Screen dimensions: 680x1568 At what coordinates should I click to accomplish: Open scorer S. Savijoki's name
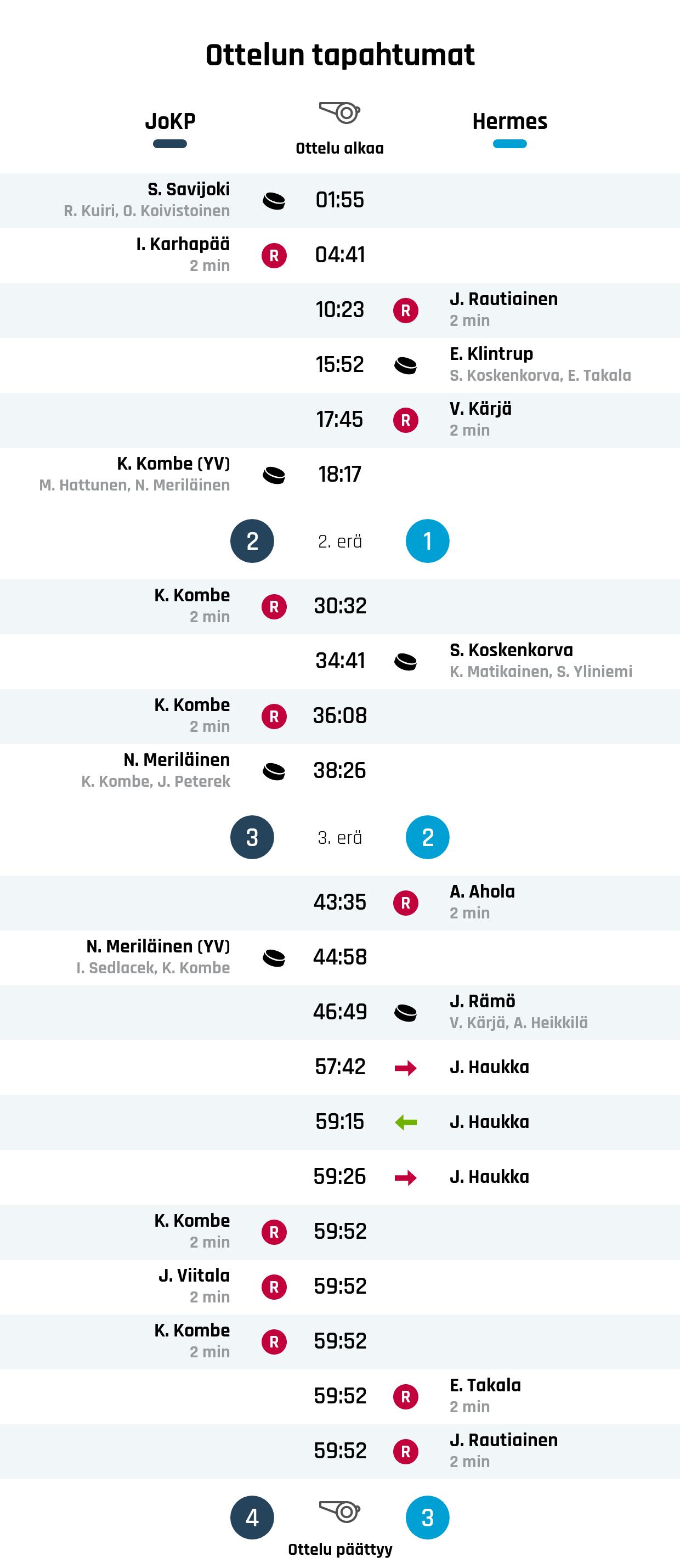click(x=189, y=189)
